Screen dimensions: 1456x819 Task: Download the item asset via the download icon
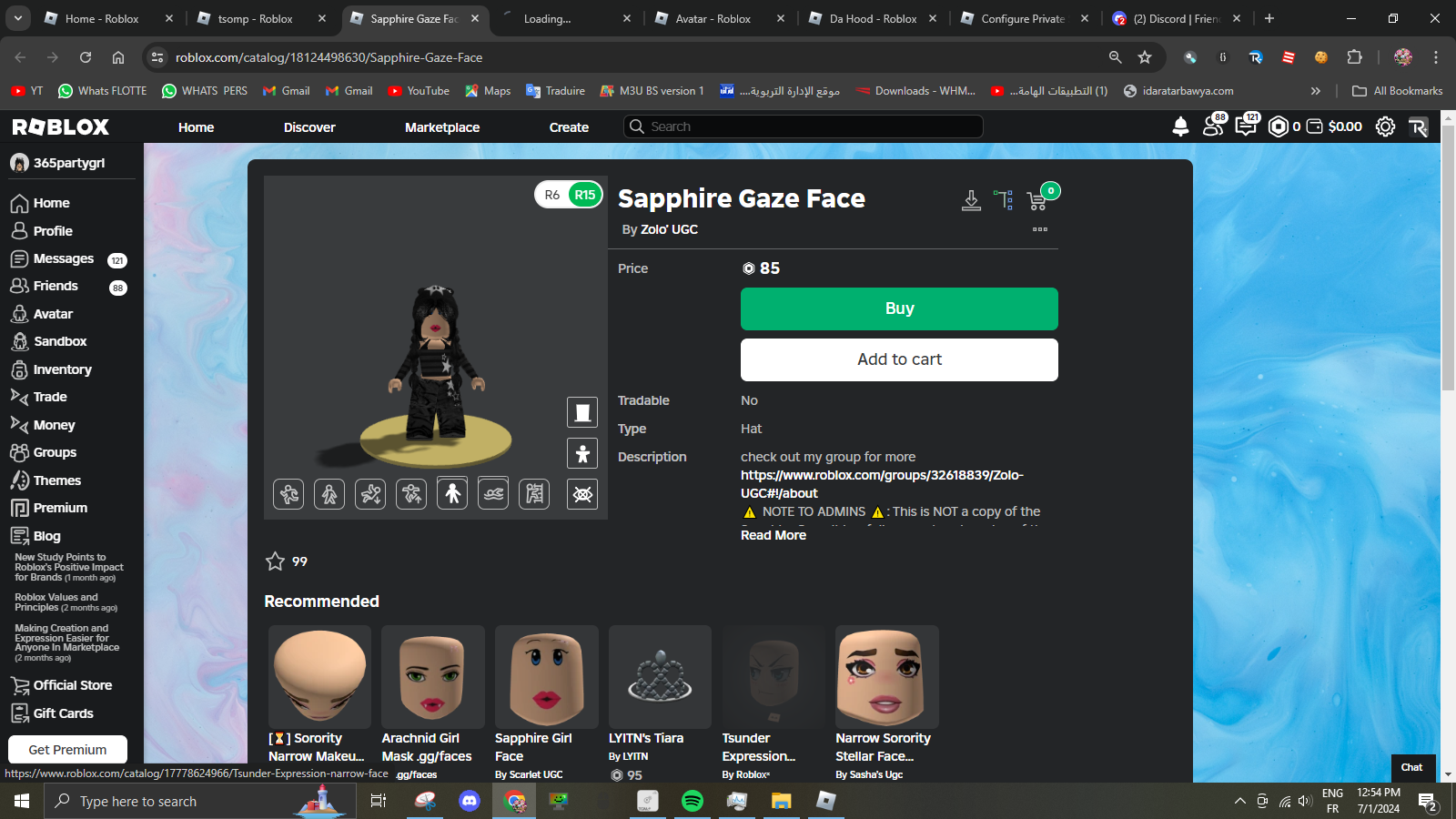point(971,200)
